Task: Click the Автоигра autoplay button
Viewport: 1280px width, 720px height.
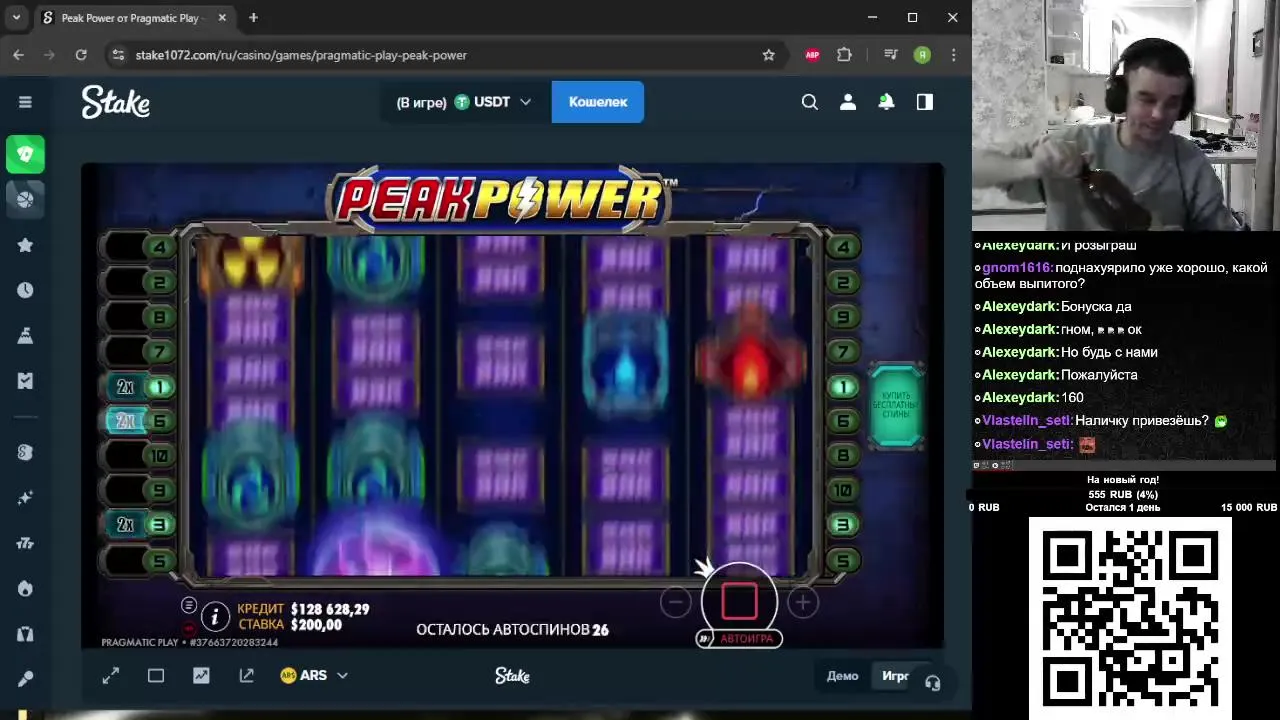Action: point(740,638)
